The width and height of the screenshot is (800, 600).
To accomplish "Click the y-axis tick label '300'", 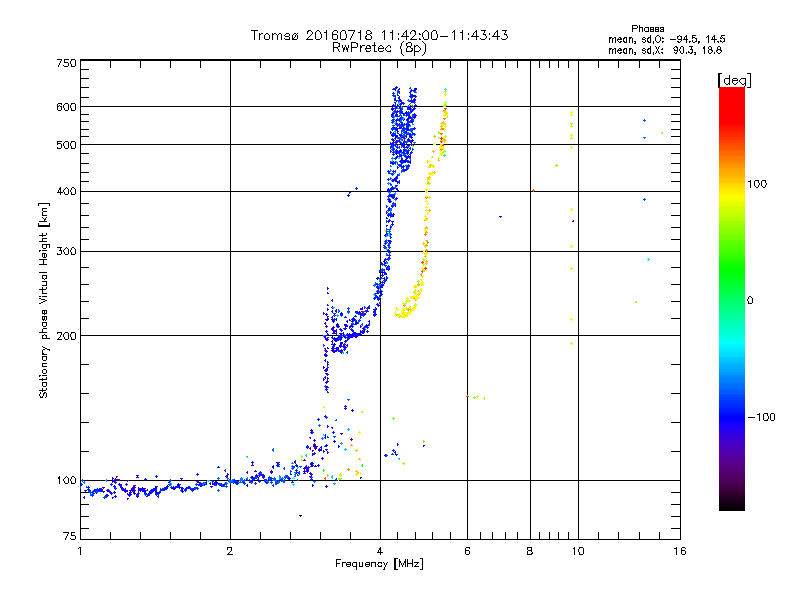I will point(66,252).
